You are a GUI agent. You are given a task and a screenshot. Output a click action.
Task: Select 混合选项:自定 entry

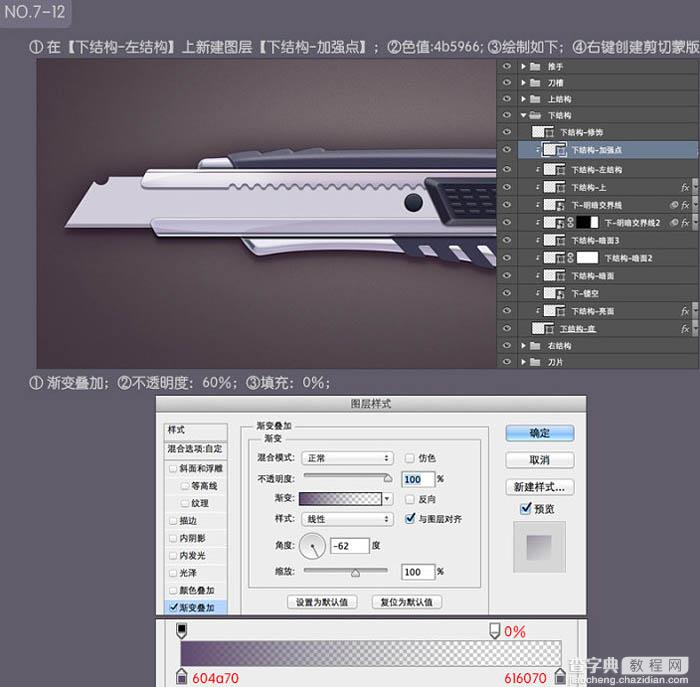coord(196,449)
